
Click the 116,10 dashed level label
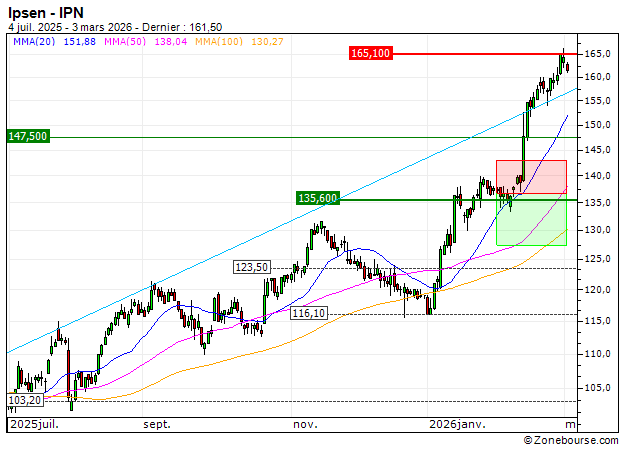pyautogui.click(x=310, y=314)
